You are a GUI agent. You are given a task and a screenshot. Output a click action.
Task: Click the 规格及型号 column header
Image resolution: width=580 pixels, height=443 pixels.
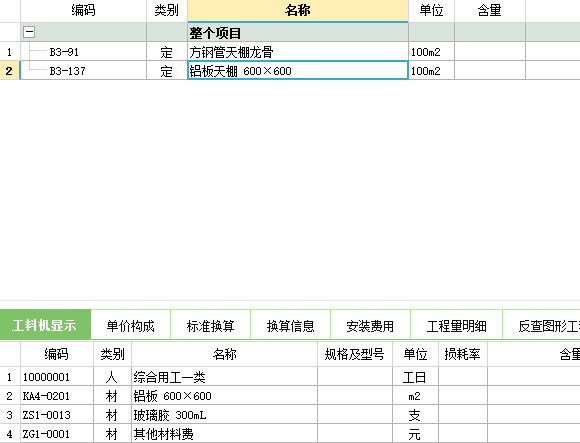(355, 354)
